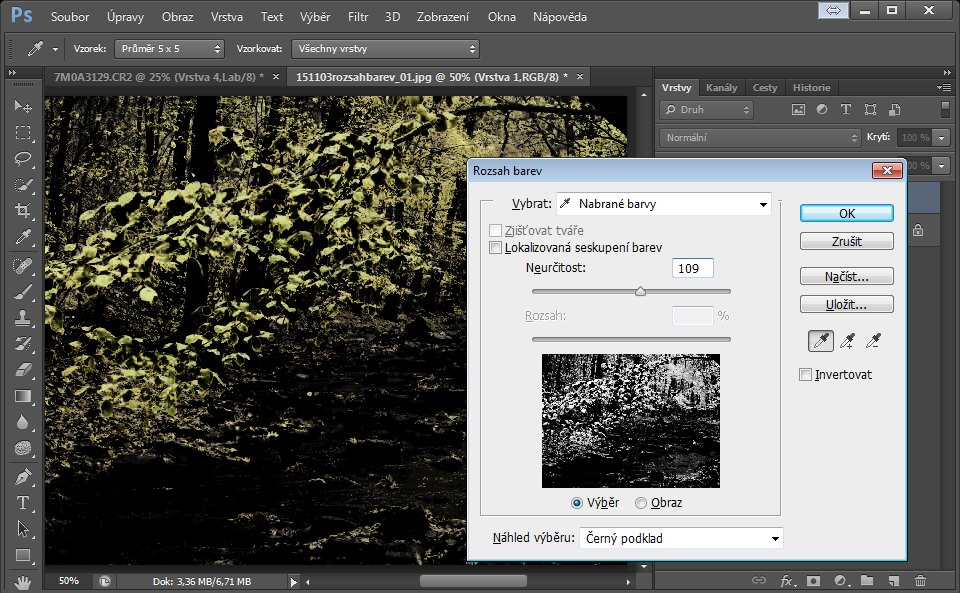Click the Neurčitost slider handle
The width and height of the screenshot is (960, 593).
(x=640, y=292)
